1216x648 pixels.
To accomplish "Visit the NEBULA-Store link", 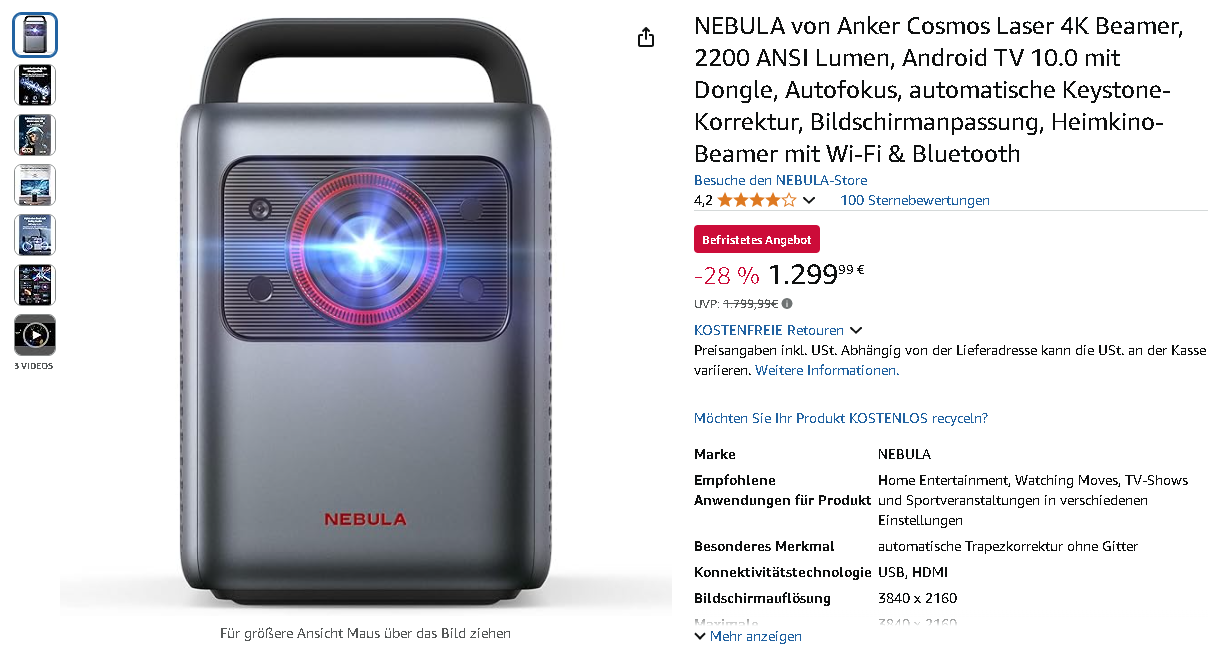I will (x=780, y=180).
